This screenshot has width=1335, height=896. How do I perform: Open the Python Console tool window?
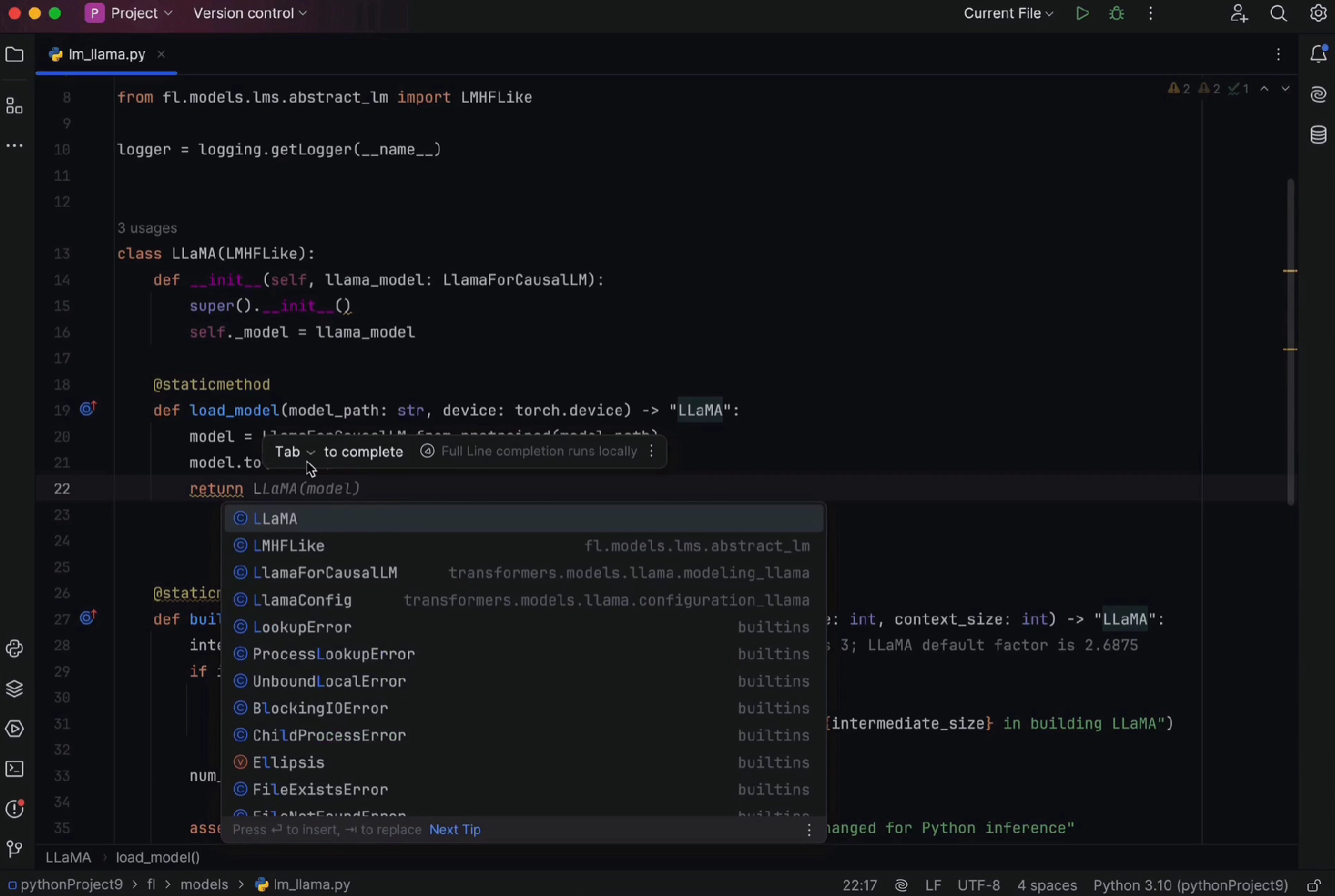[14, 649]
